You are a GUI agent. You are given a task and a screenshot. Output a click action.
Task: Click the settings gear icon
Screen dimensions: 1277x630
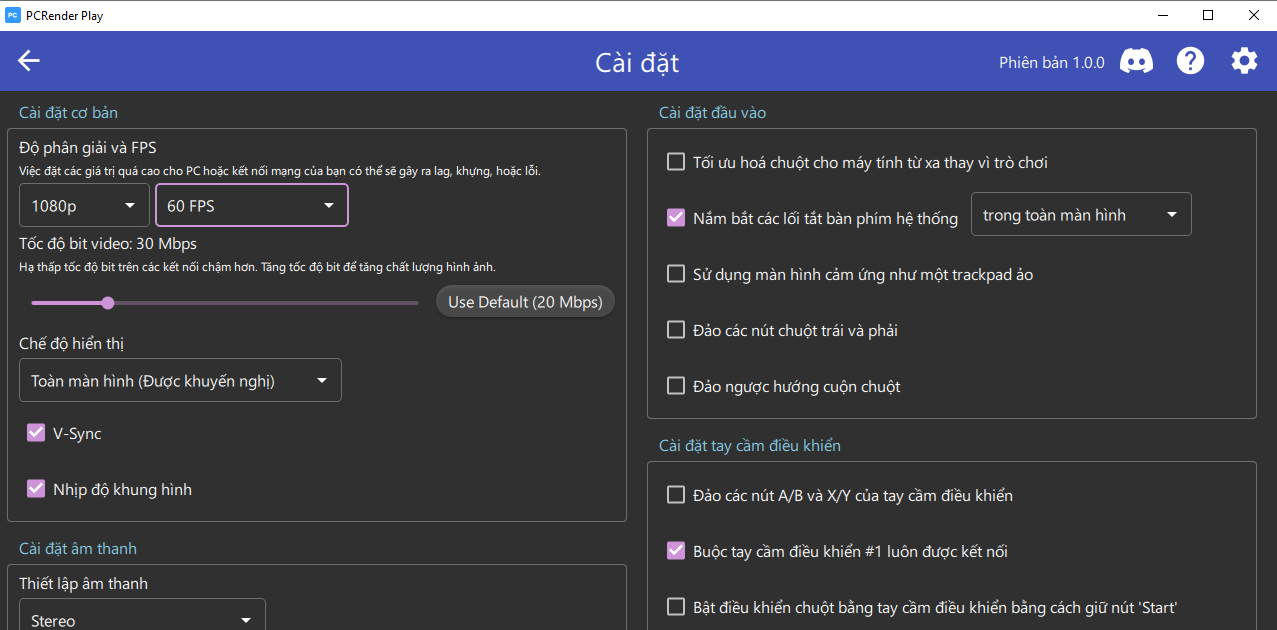(1244, 61)
